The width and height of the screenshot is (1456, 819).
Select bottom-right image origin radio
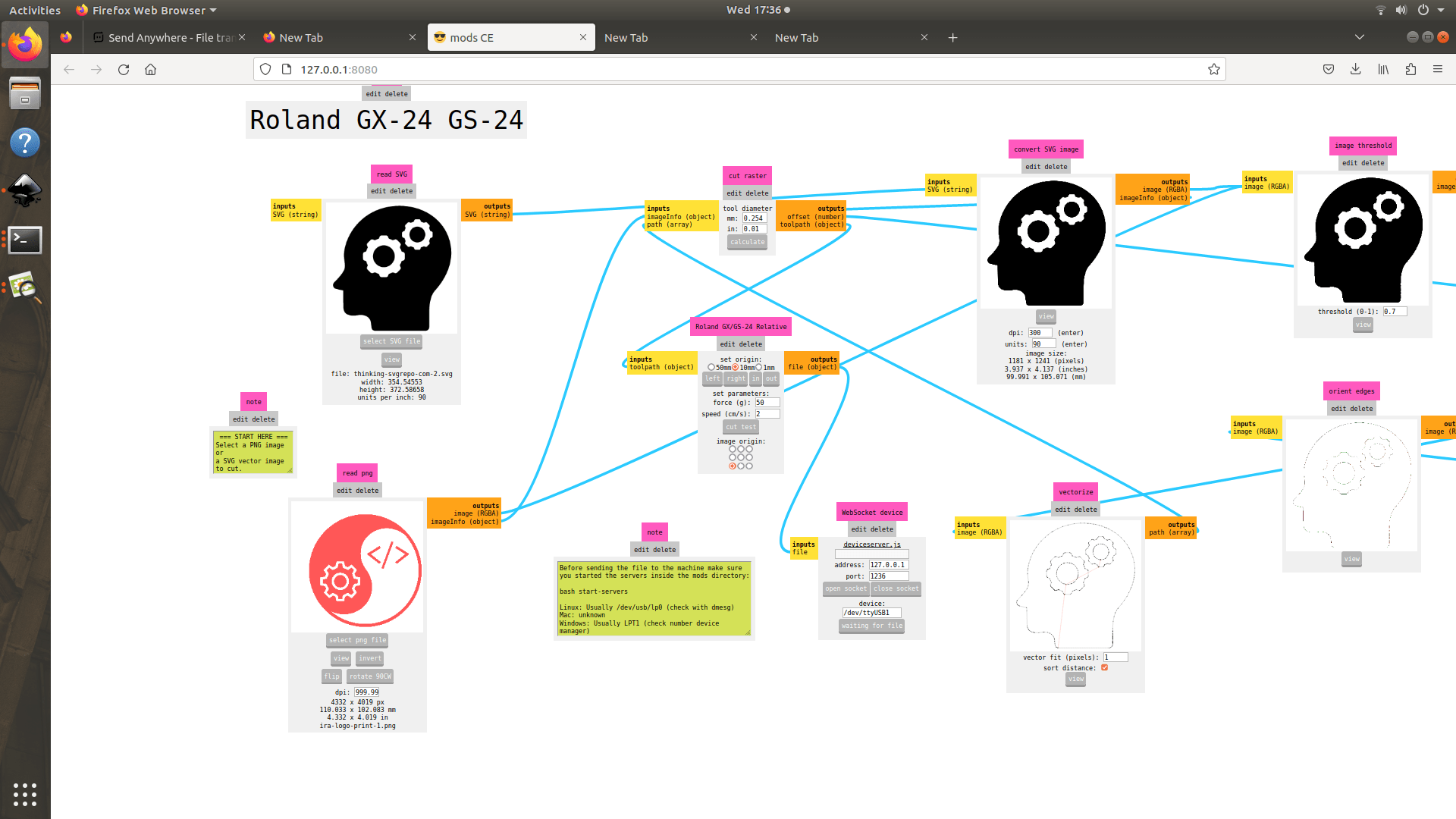pos(749,466)
